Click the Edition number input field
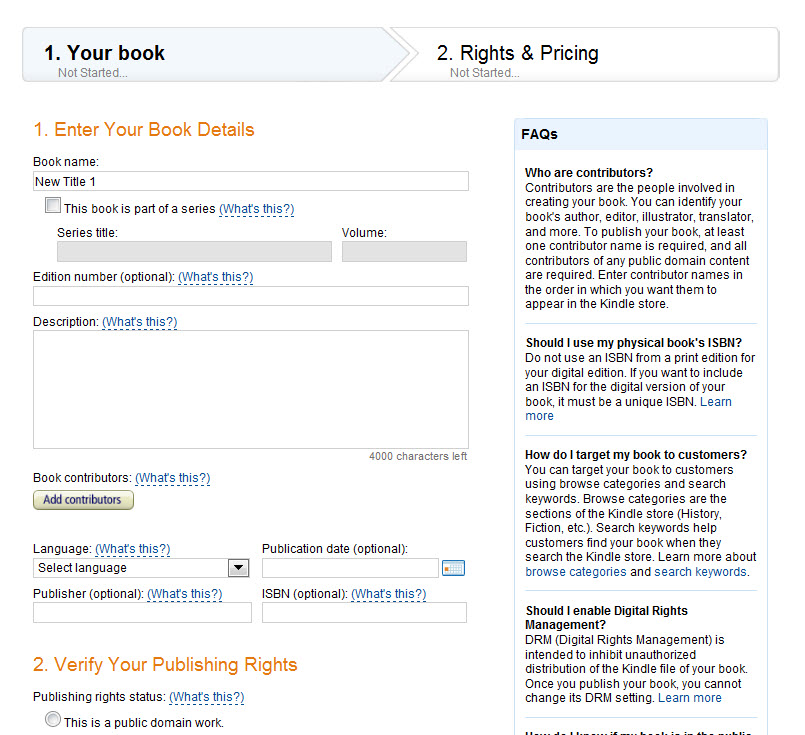805x735 pixels. (x=251, y=296)
